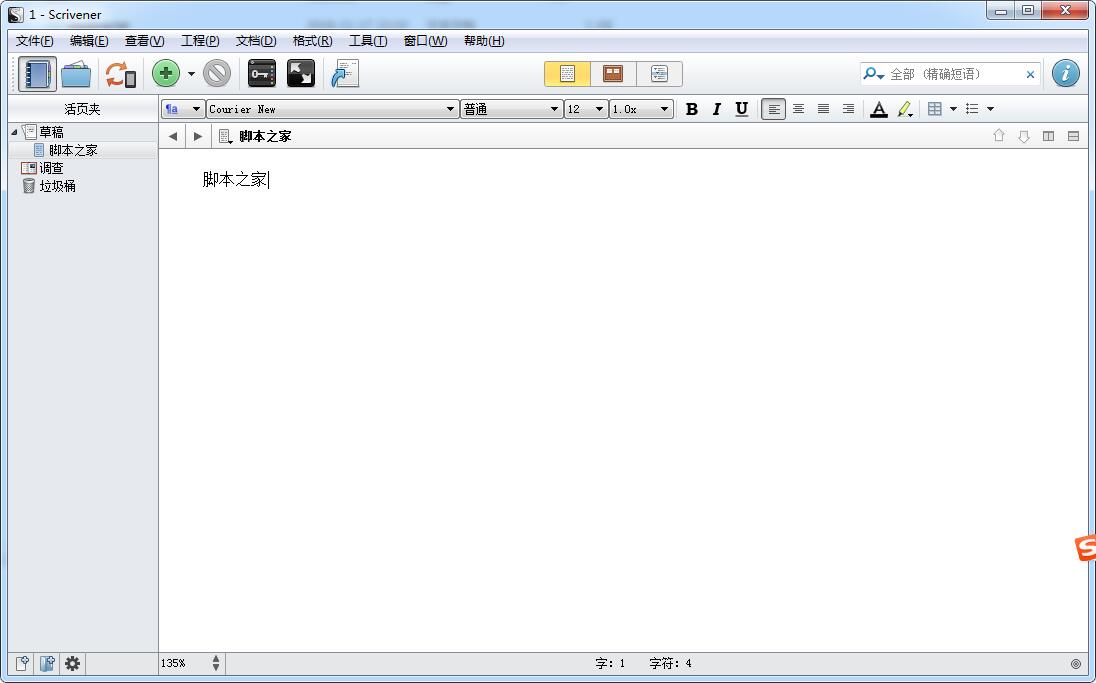Viewport: 1096px width, 683px height.
Task: Click the keywords toolbar icon
Action: [261, 73]
